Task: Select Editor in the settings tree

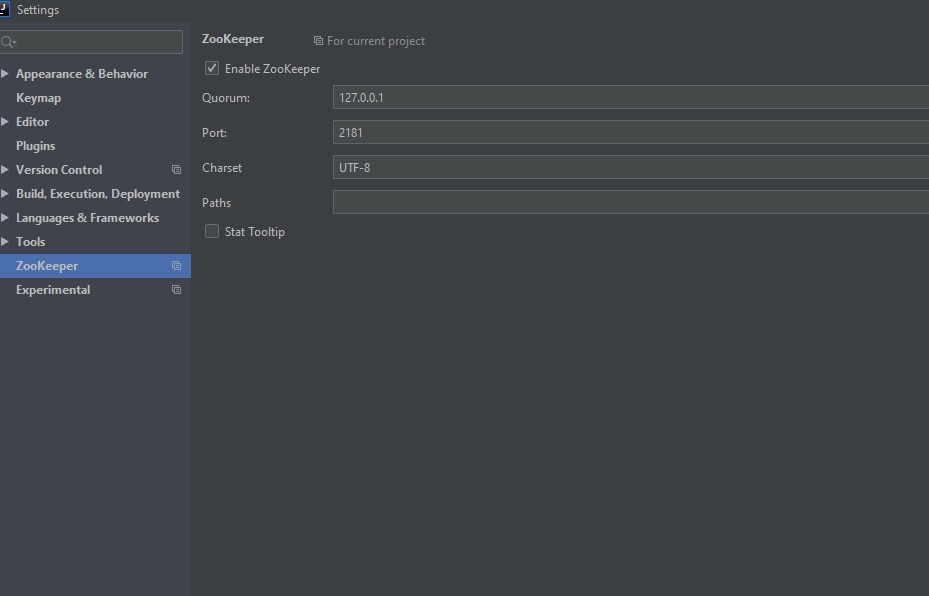Action: [33, 121]
